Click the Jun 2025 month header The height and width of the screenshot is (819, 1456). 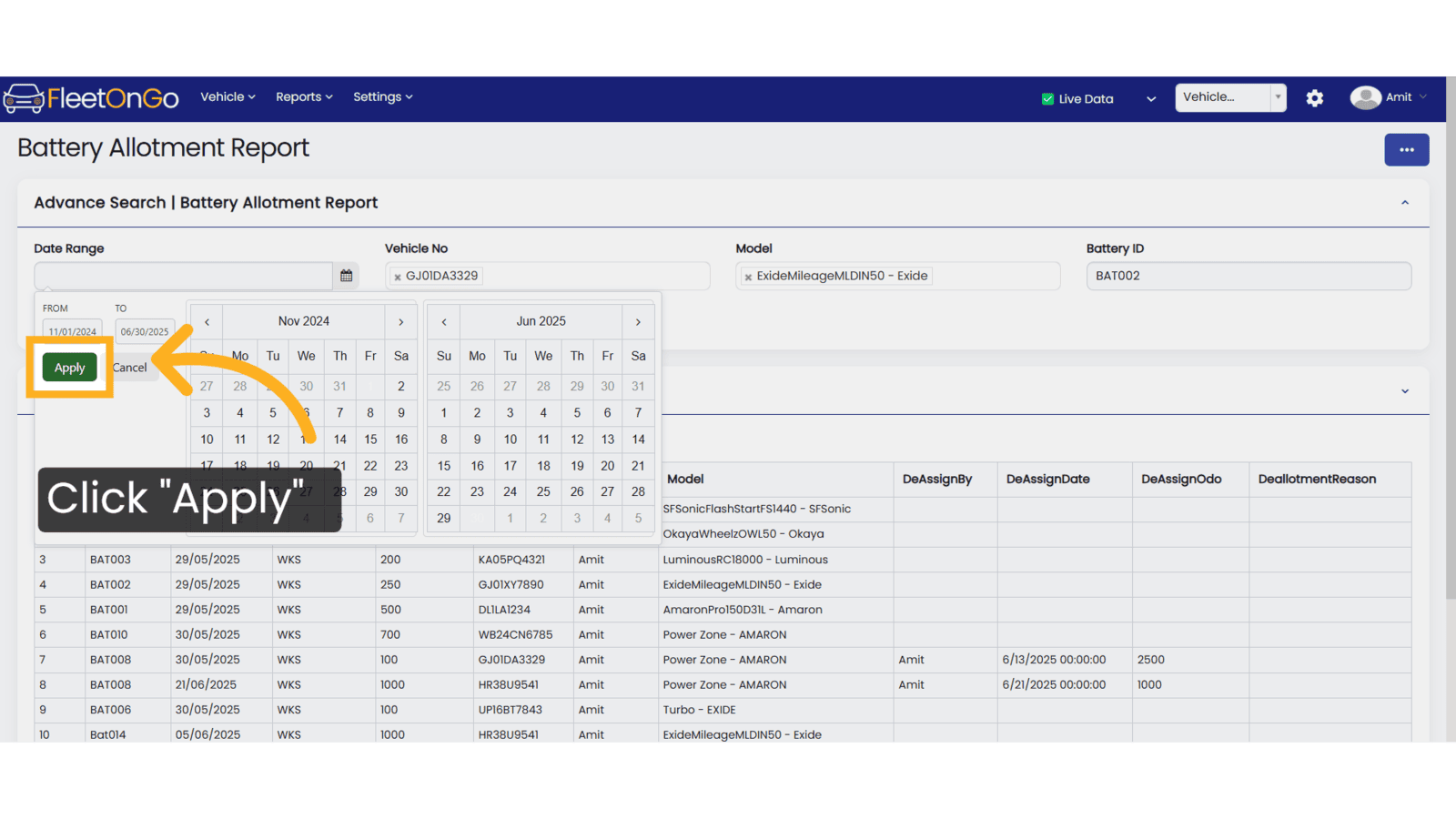(x=541, y=321)
